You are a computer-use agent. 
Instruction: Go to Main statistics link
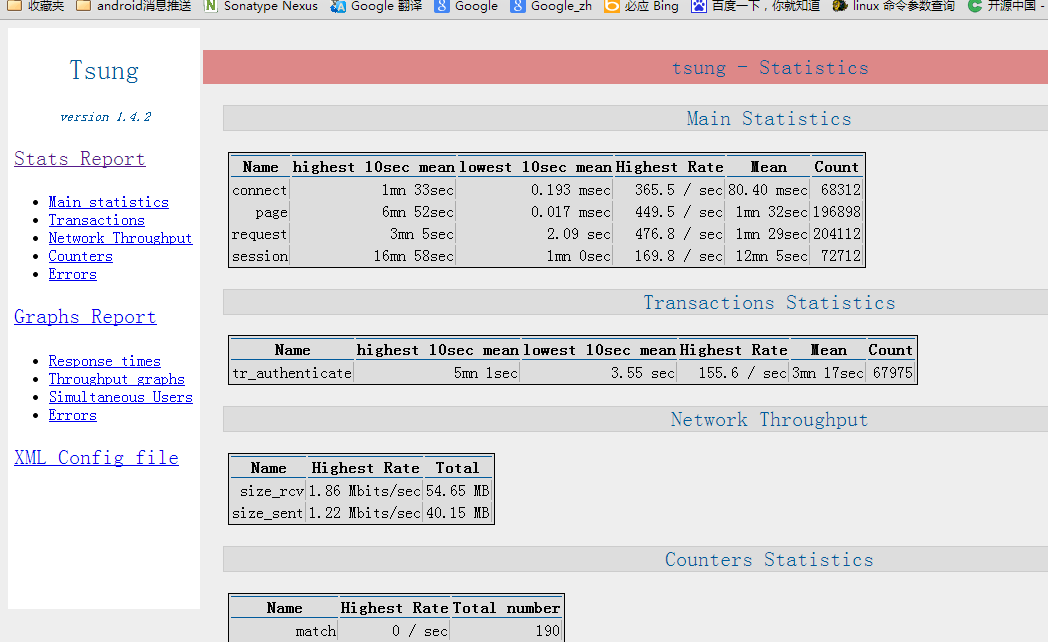pyautogui.click(x=108, y=202)
